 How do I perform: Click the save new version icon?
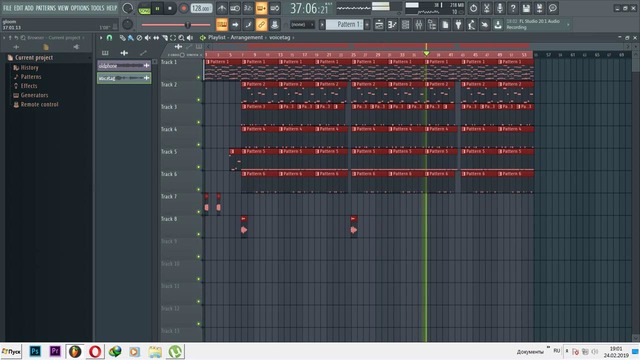point(540,8)
